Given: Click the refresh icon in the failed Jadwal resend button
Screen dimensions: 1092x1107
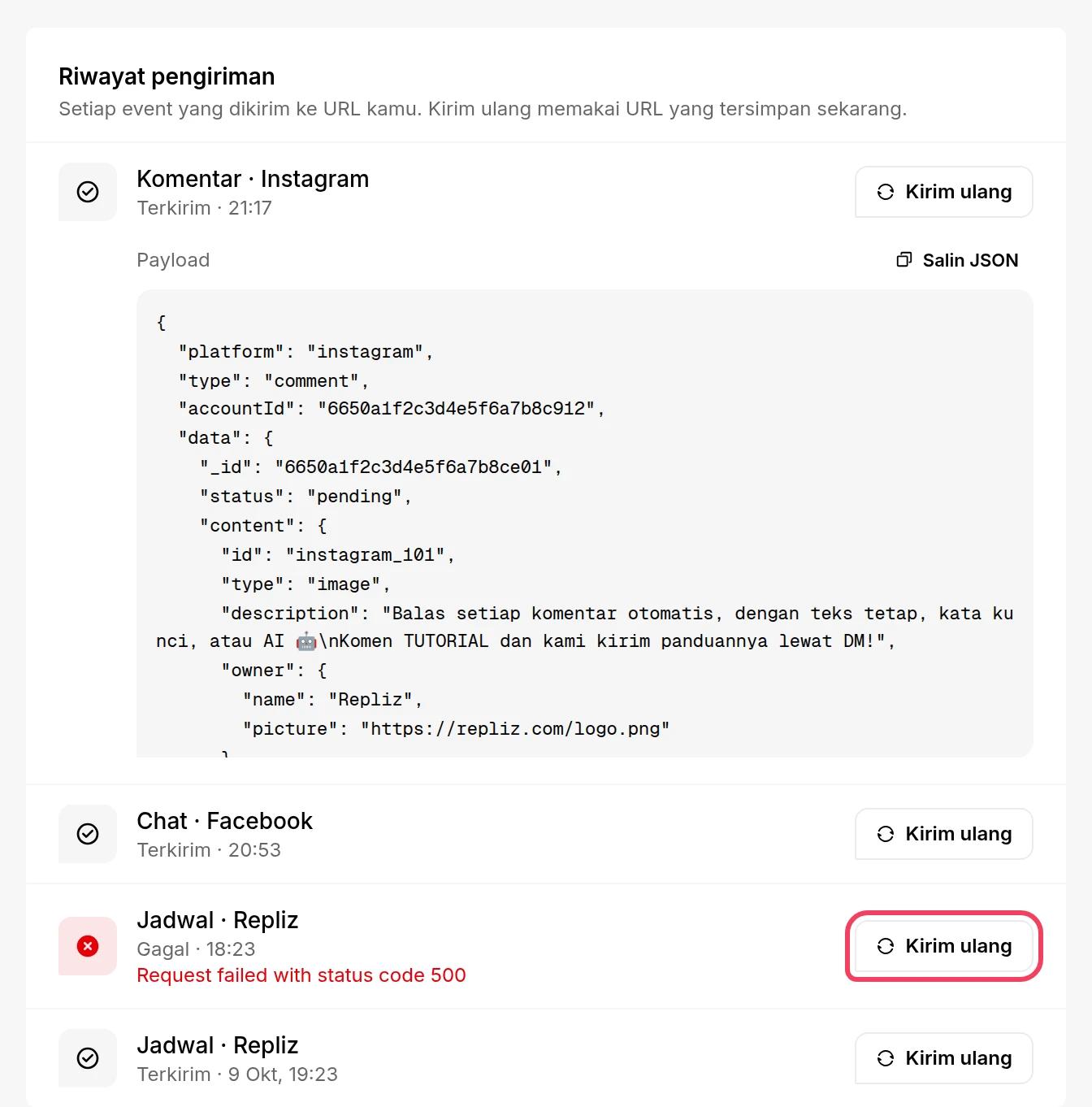Looking at the screenshot, I should click(x=886, y=946).
